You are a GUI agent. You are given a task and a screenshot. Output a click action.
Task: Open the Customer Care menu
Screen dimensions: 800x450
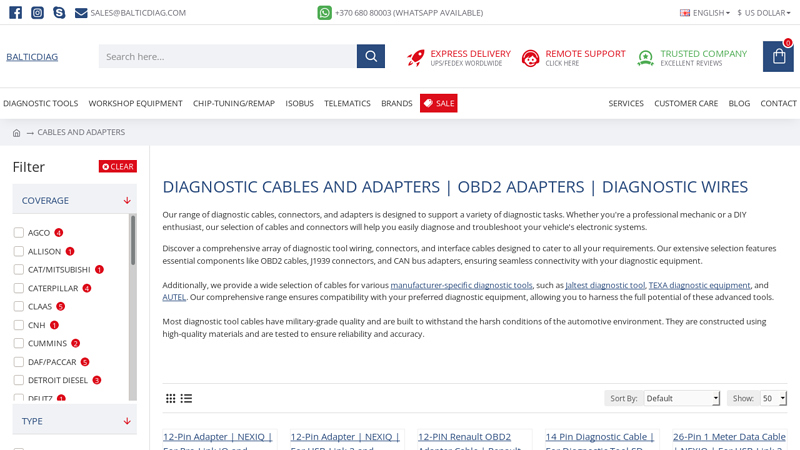(686, 103)
